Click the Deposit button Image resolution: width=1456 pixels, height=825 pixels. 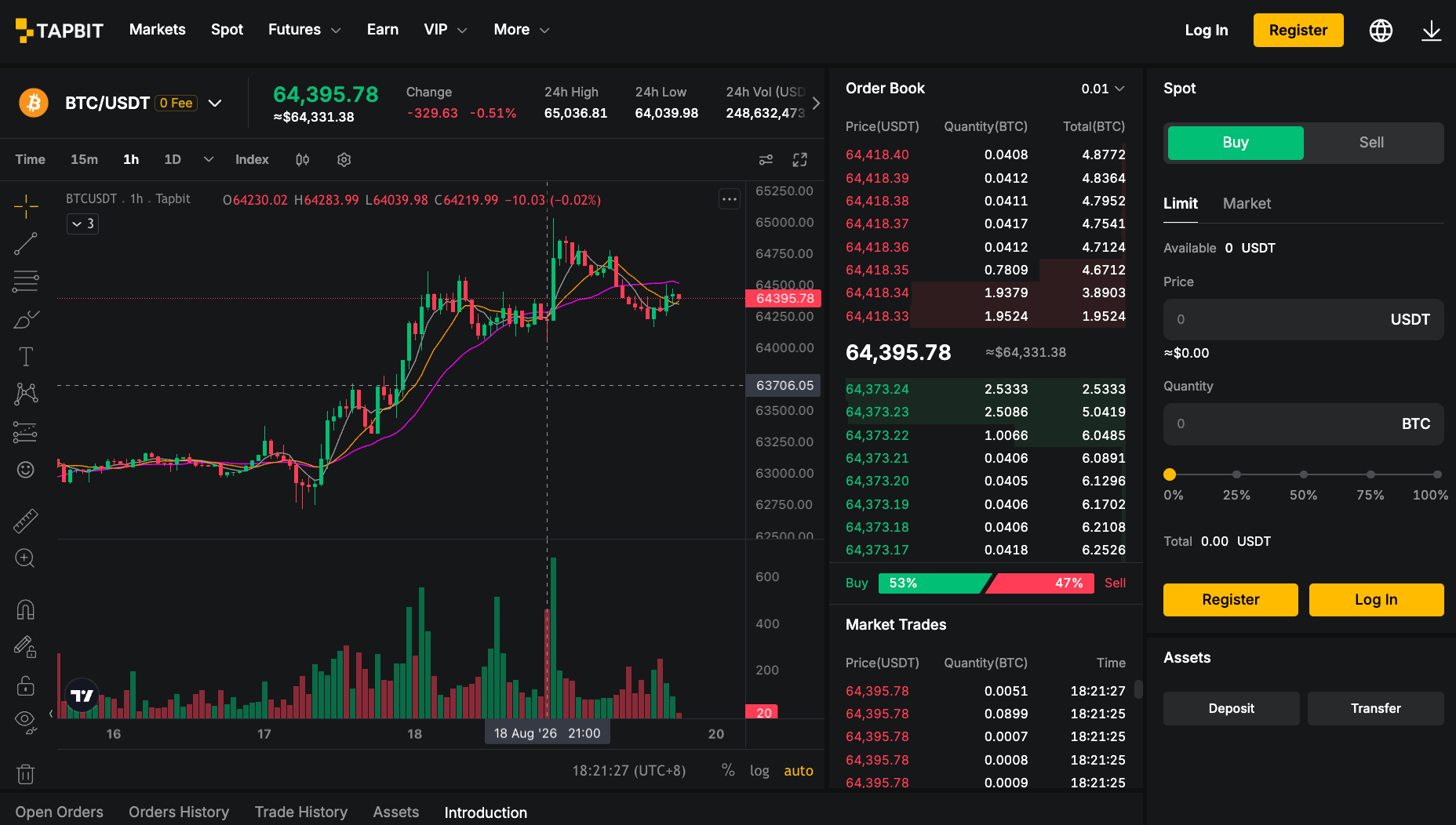(1232, 708)
